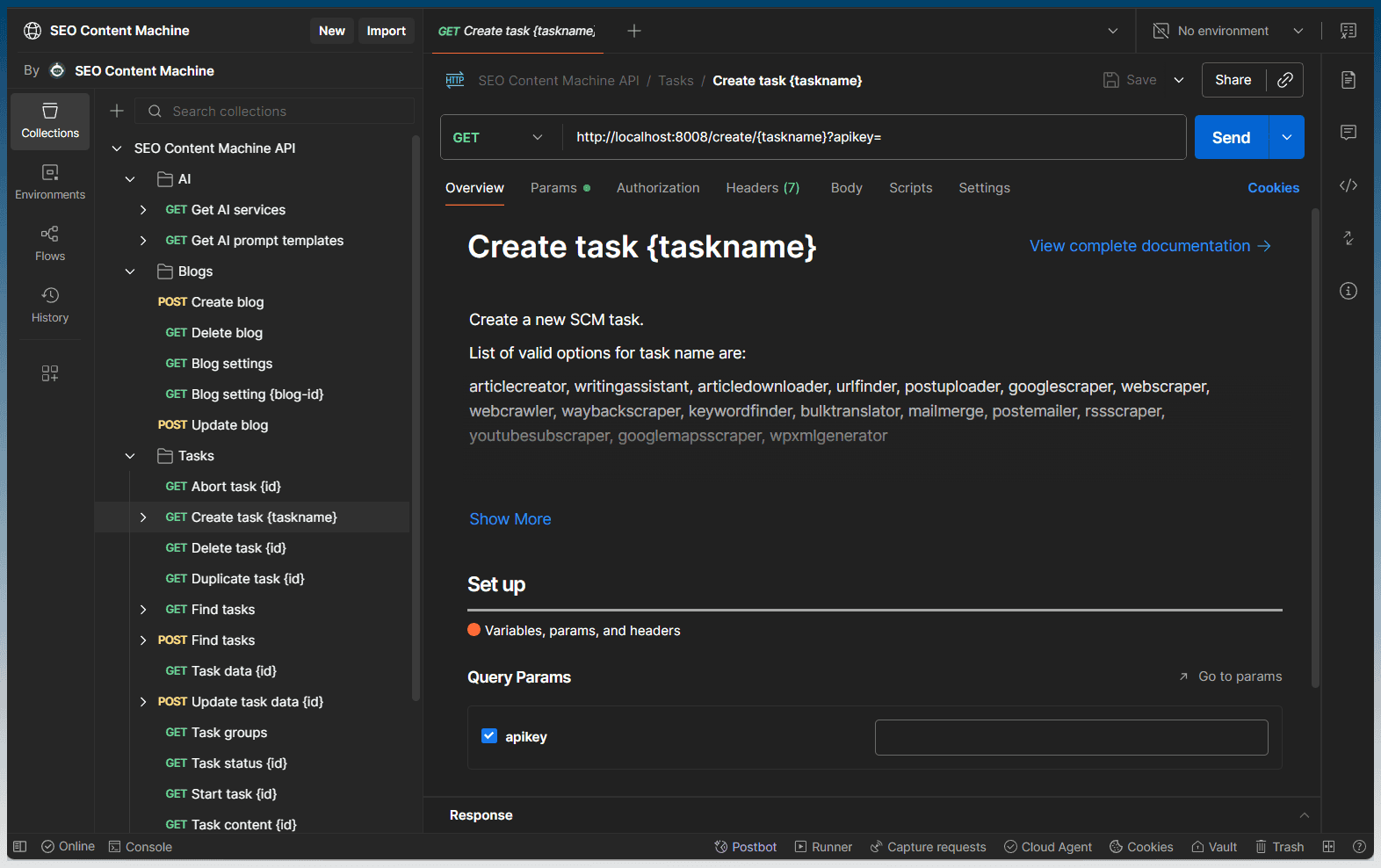
Task: Switch to the Headers (7) tab
Action: [x=763, y=188]
